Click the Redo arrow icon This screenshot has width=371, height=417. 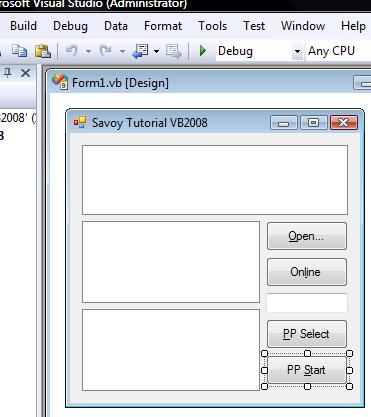click(106, 51)
